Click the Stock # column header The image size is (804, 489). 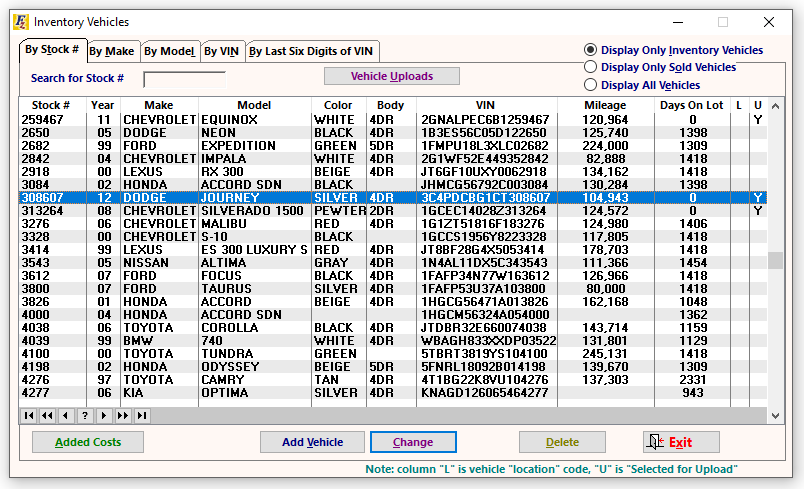coord(51,105)
